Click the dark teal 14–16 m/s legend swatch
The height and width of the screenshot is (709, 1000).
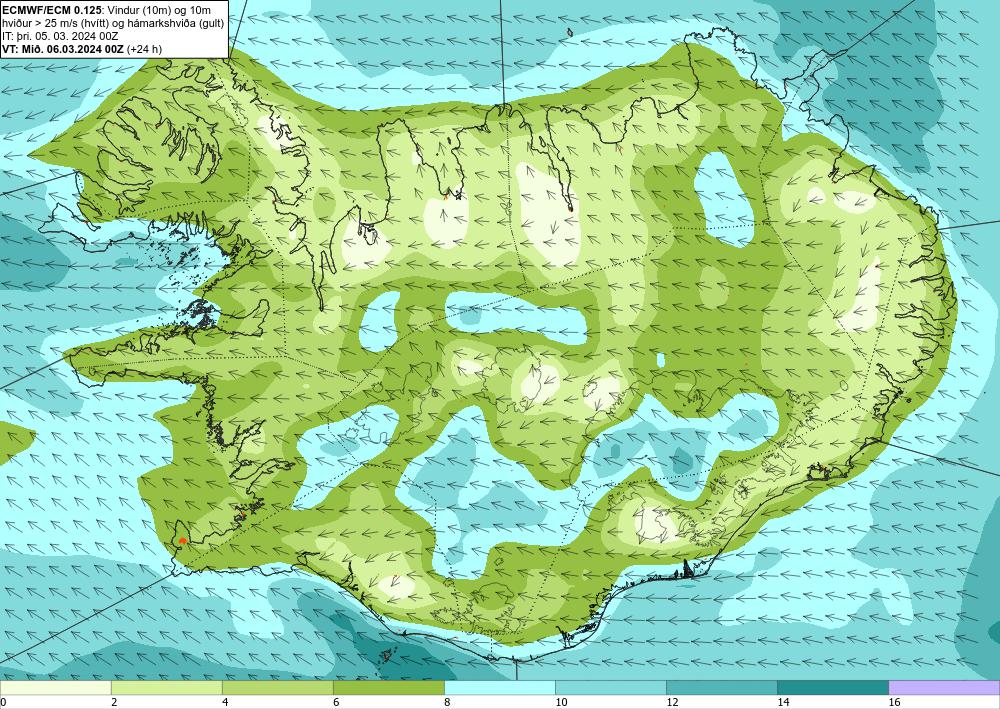832,687
